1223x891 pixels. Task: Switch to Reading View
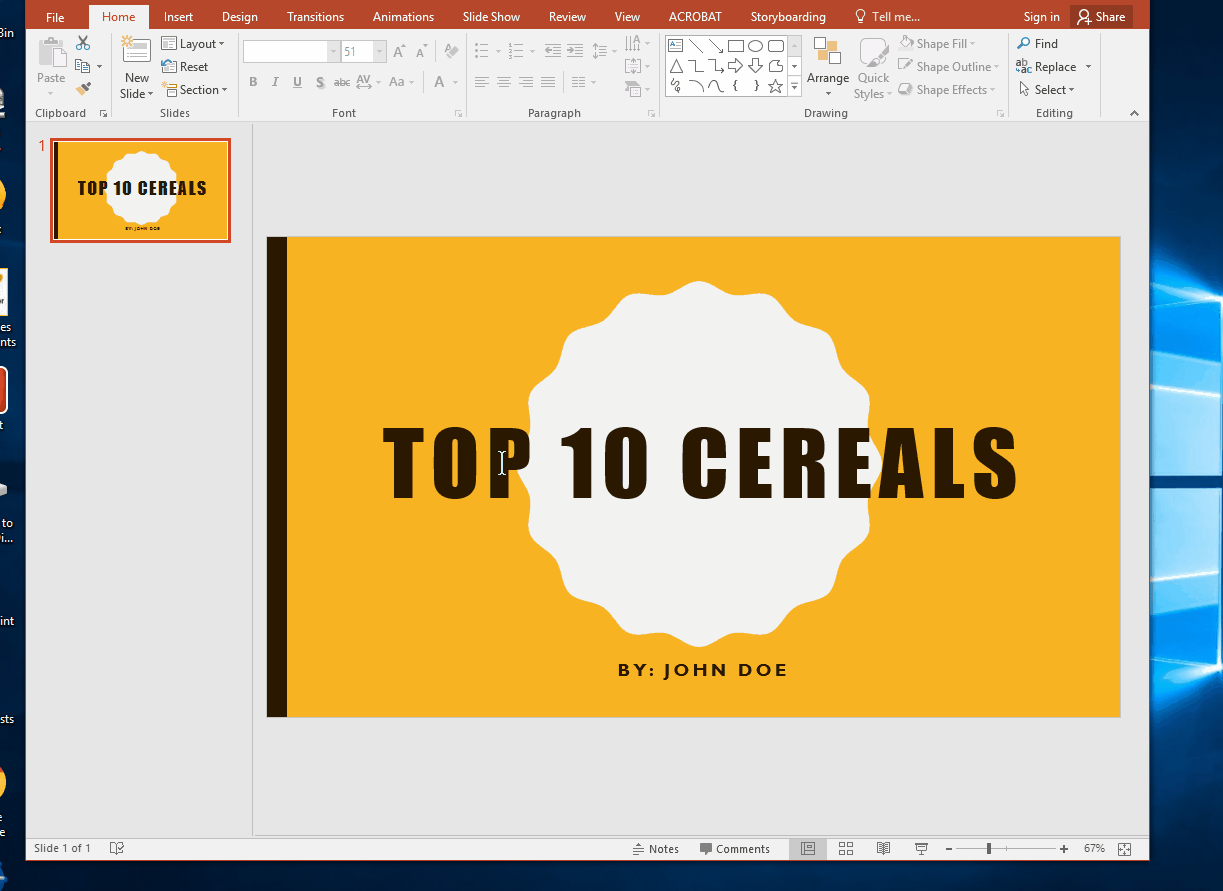point(883,848)
